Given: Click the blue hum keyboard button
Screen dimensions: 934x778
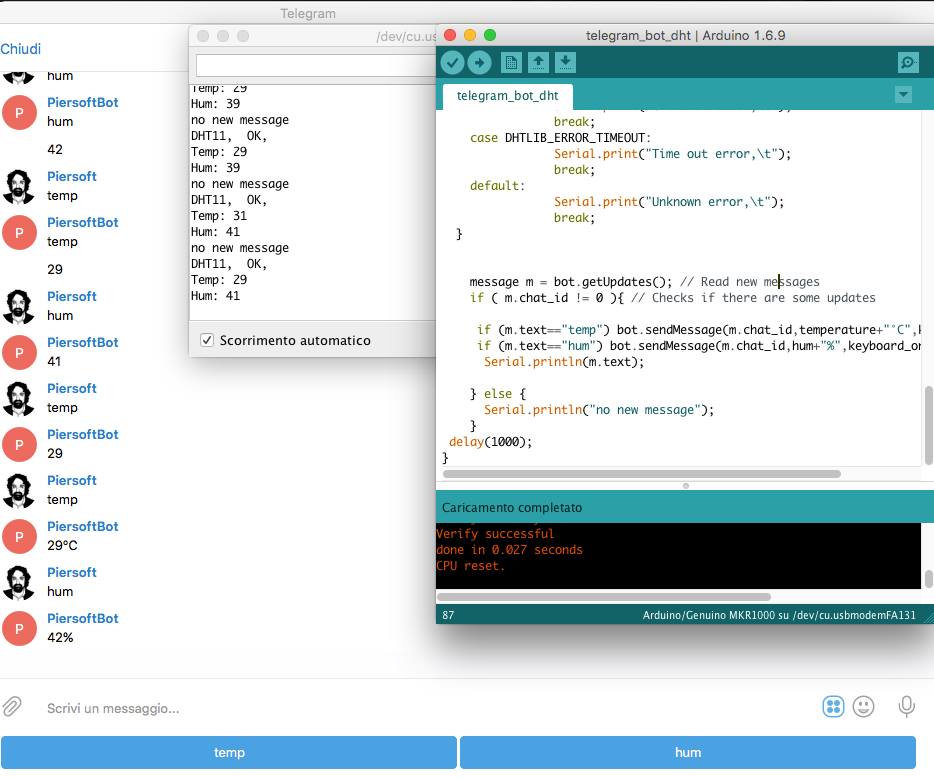Looking at the screenshot, I should (687, 752).
